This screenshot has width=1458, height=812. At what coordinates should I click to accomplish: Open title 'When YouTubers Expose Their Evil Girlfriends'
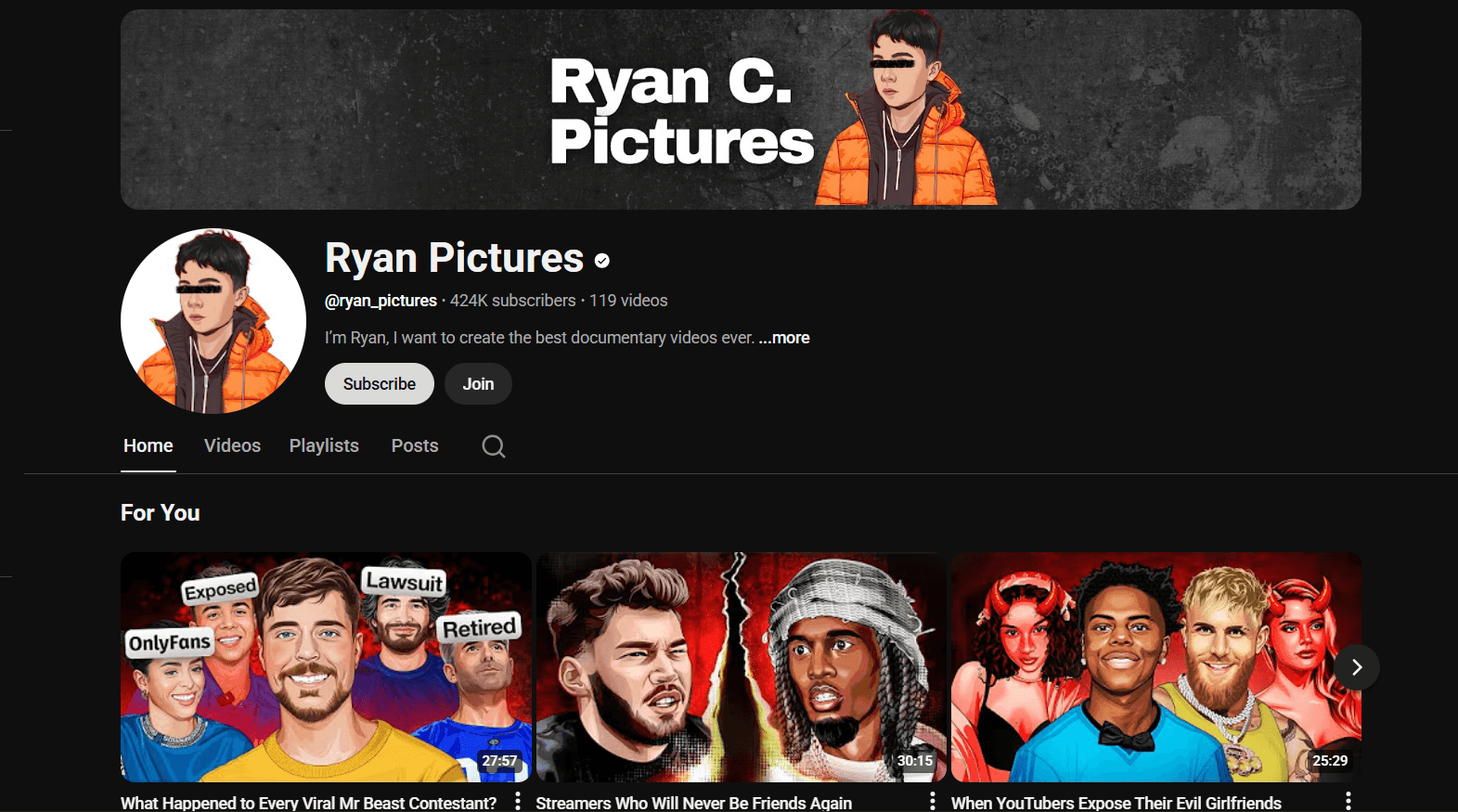(1116, 803)
